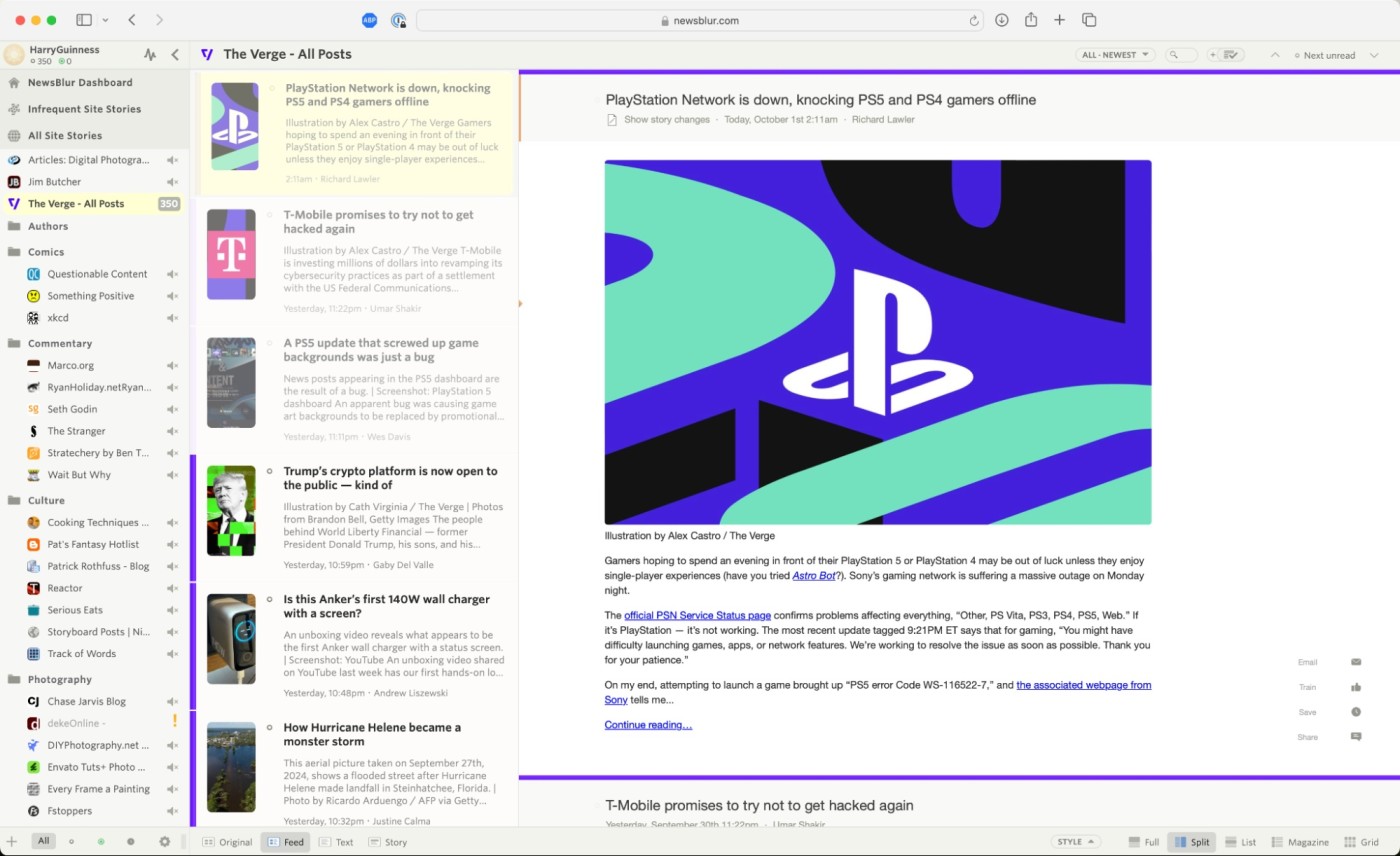The height and width of the screenshot is (856, 1400).
Task: Switch layout to Full
Action: click(x=1143, y=842)
